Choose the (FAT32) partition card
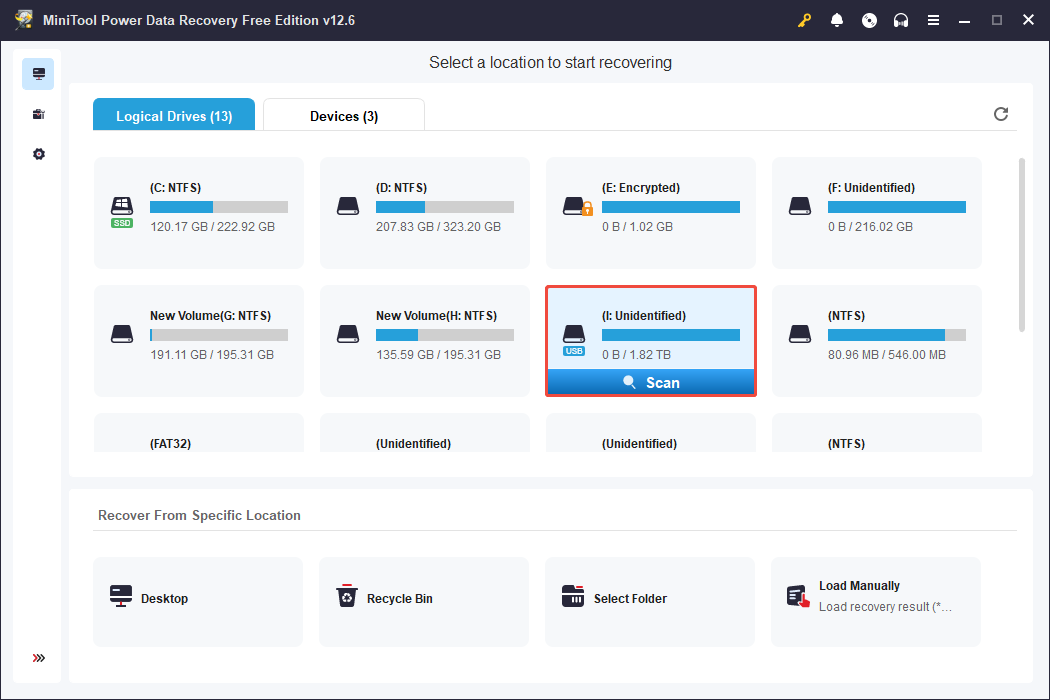1050x700 pixels. pyautogui.click(x=199, y=433)
